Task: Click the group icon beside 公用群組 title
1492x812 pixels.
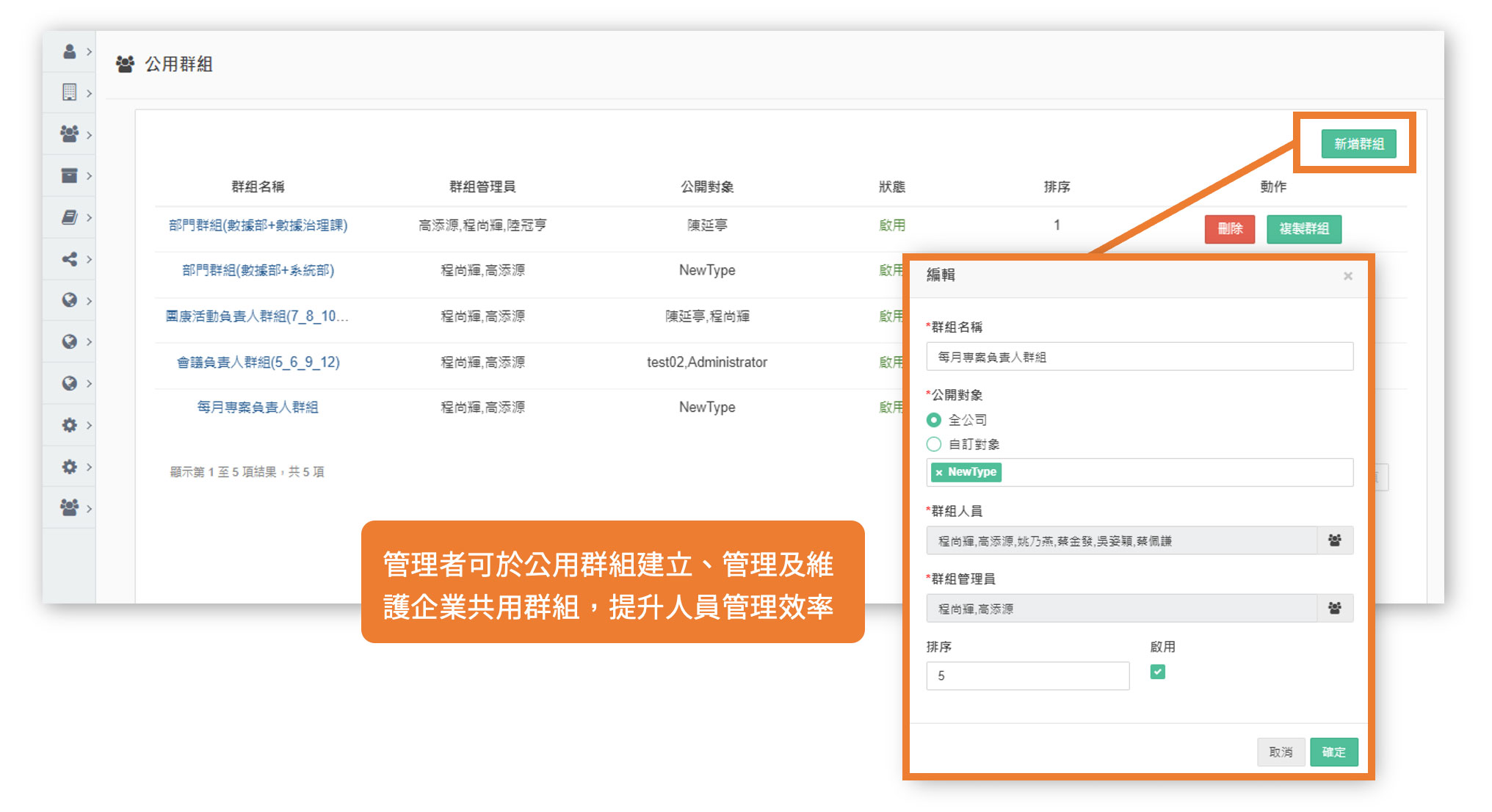Action: coord(126,64)
